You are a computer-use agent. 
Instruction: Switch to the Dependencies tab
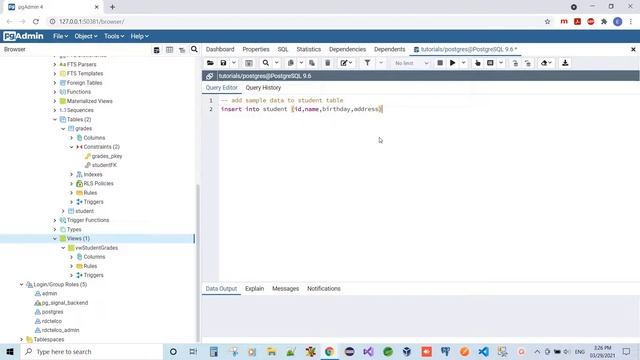(347, 49)
